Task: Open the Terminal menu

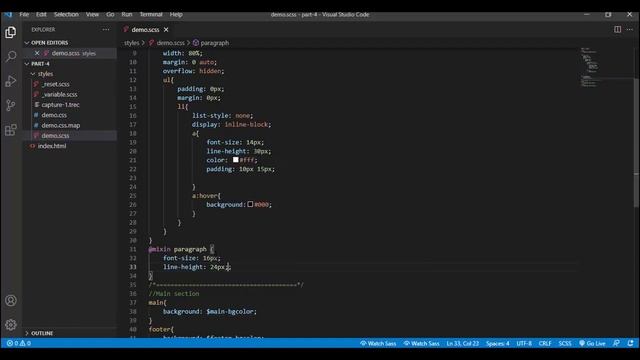Action: (x=151, y=14)
